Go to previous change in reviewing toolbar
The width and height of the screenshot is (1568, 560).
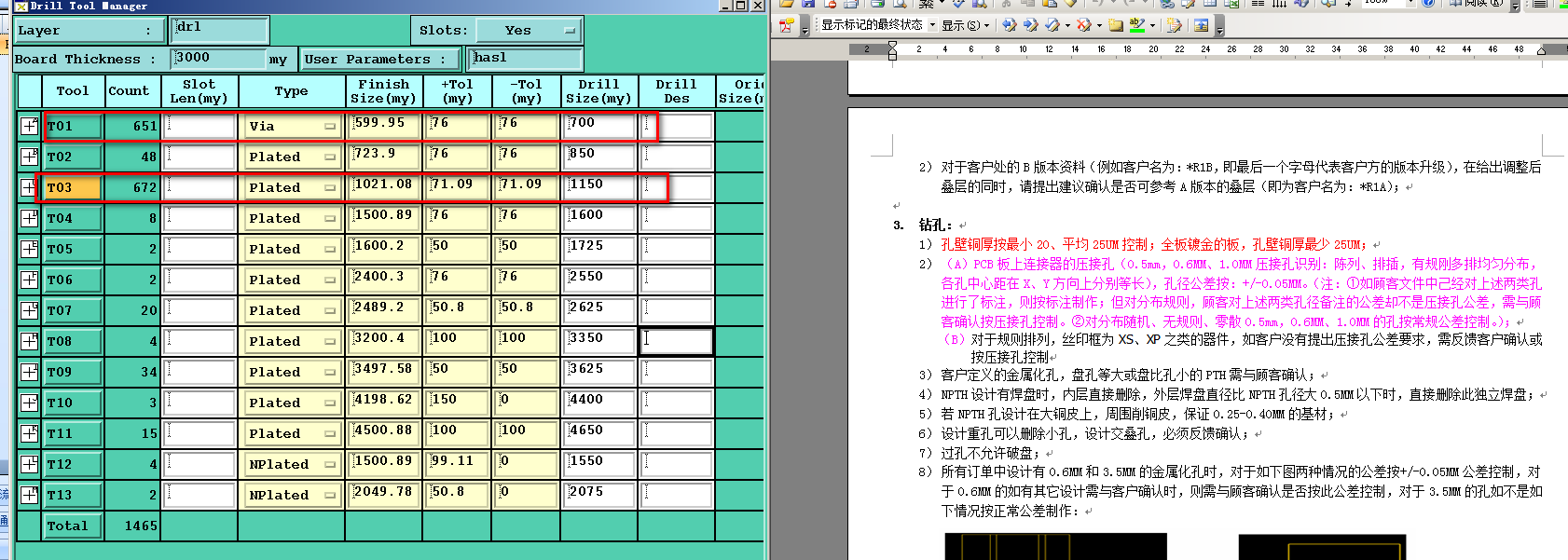pyautogui.click(x=1009, y=25)
